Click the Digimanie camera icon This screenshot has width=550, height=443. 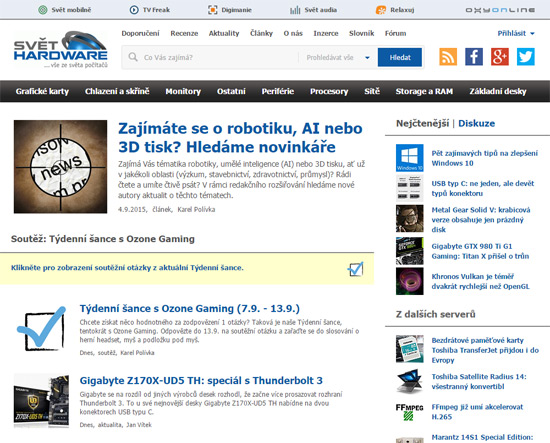pos(213,10)
